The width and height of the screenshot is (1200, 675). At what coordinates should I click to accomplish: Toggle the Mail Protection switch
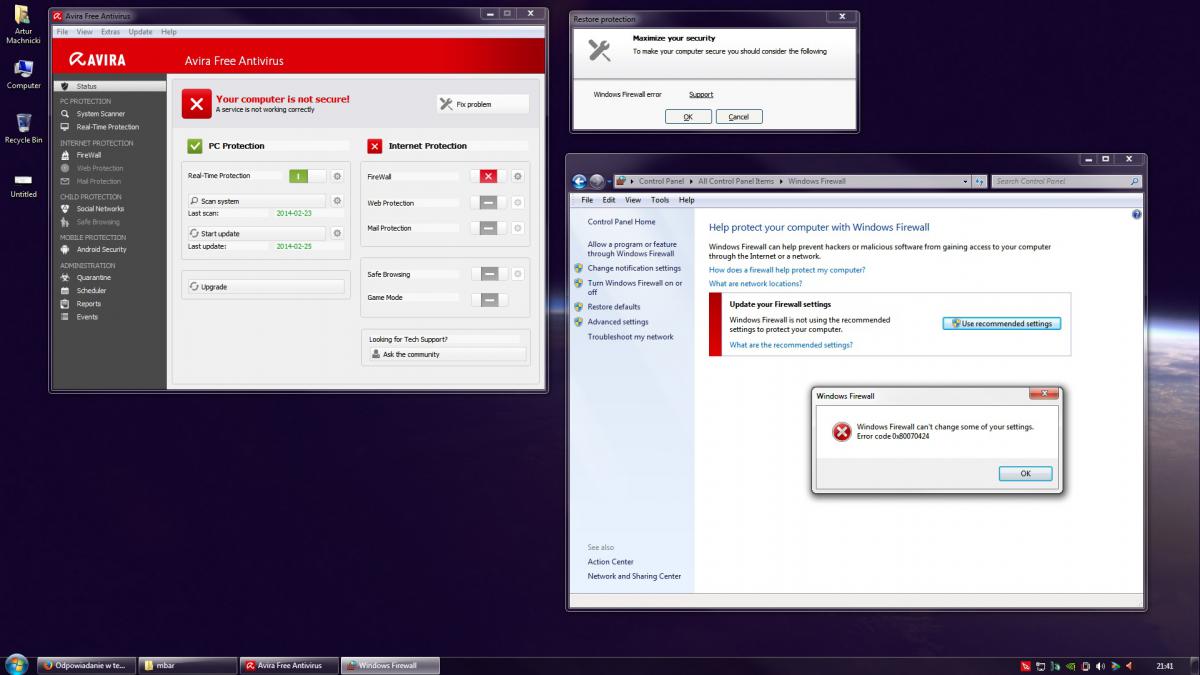[488, 228]
